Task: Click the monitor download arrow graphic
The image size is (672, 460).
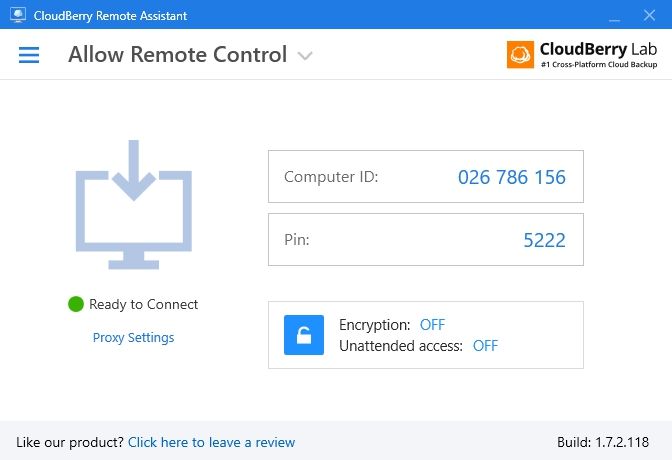Action: point(134,204)
